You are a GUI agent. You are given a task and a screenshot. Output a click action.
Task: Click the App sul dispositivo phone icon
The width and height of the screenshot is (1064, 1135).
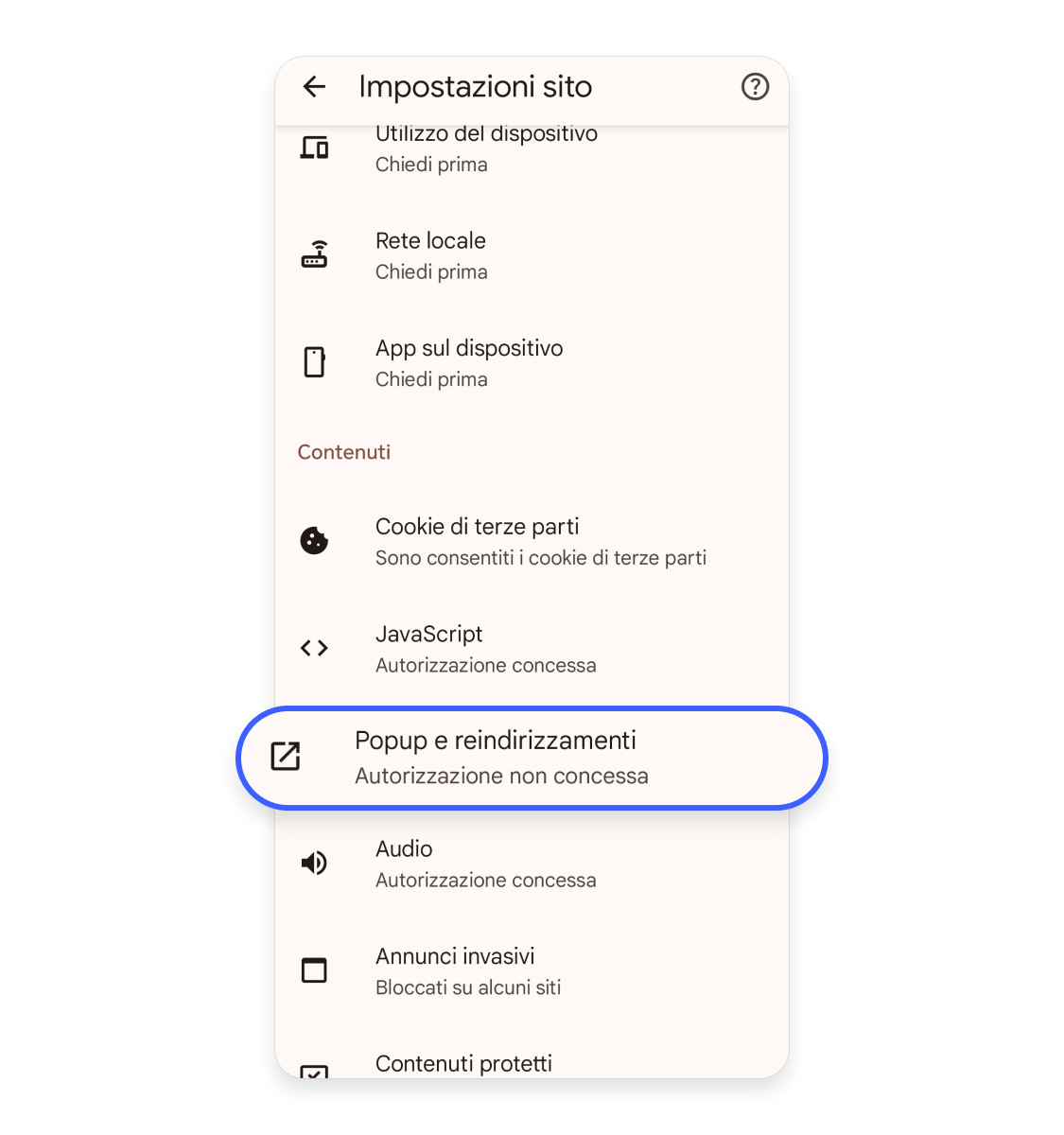coord(314,361)
